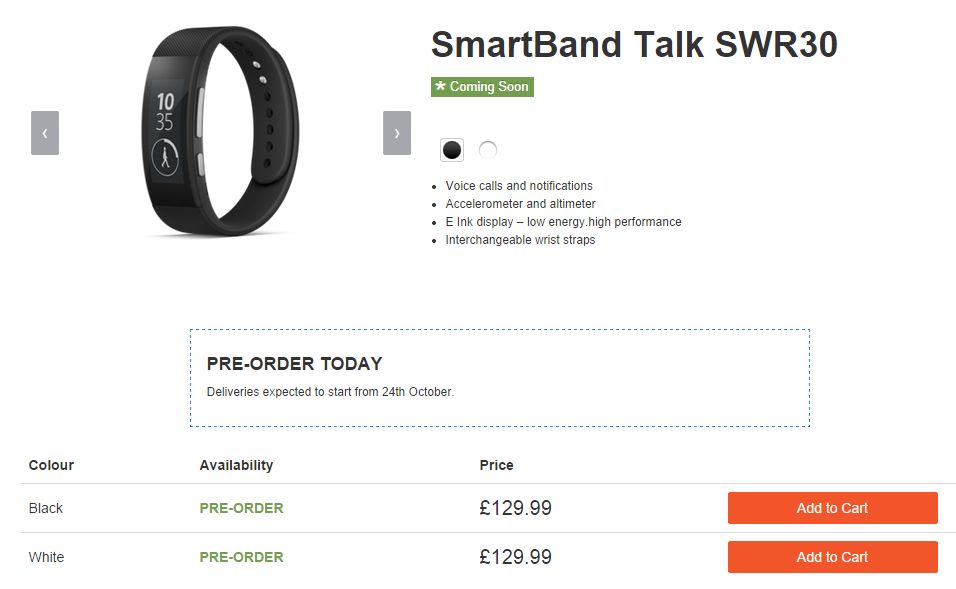Viewport: 956px width, 589px height.
Task: Select the black colour swatch
Action: (452, 150)
